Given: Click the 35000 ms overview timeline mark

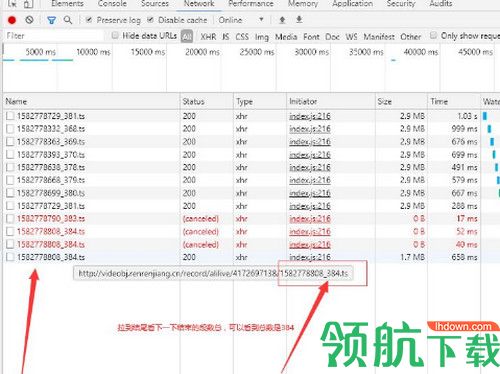Looking at the screenshot, I should pyautogui.click(x=366, y=52).
